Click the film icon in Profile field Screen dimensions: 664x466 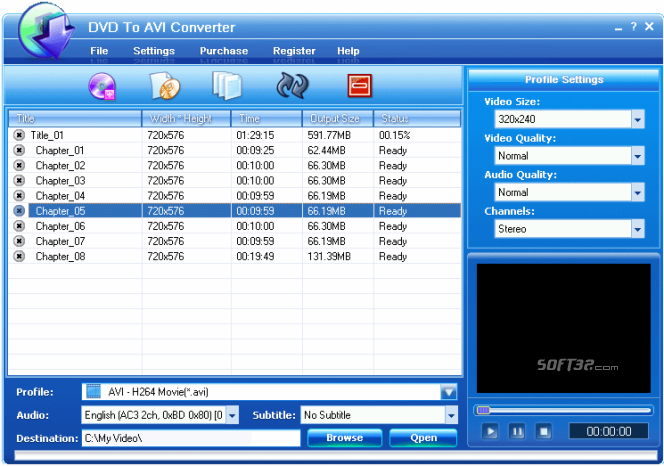93,391
